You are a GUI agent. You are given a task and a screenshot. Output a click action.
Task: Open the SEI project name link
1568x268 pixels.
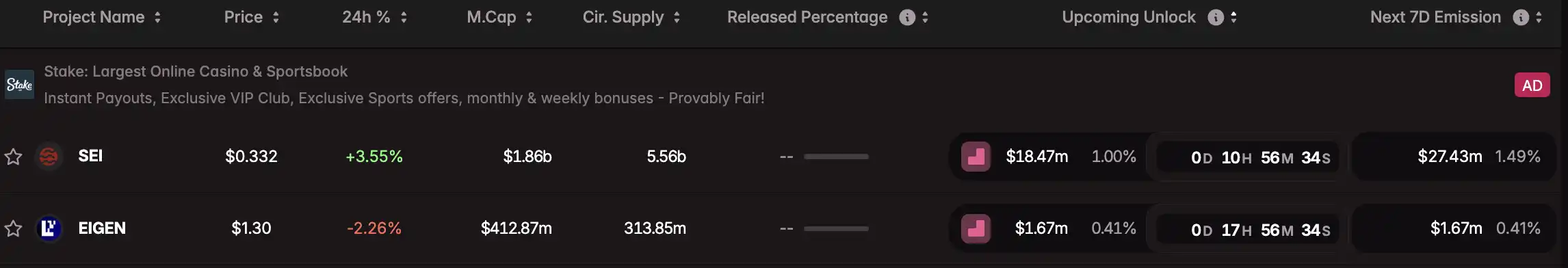90,156
